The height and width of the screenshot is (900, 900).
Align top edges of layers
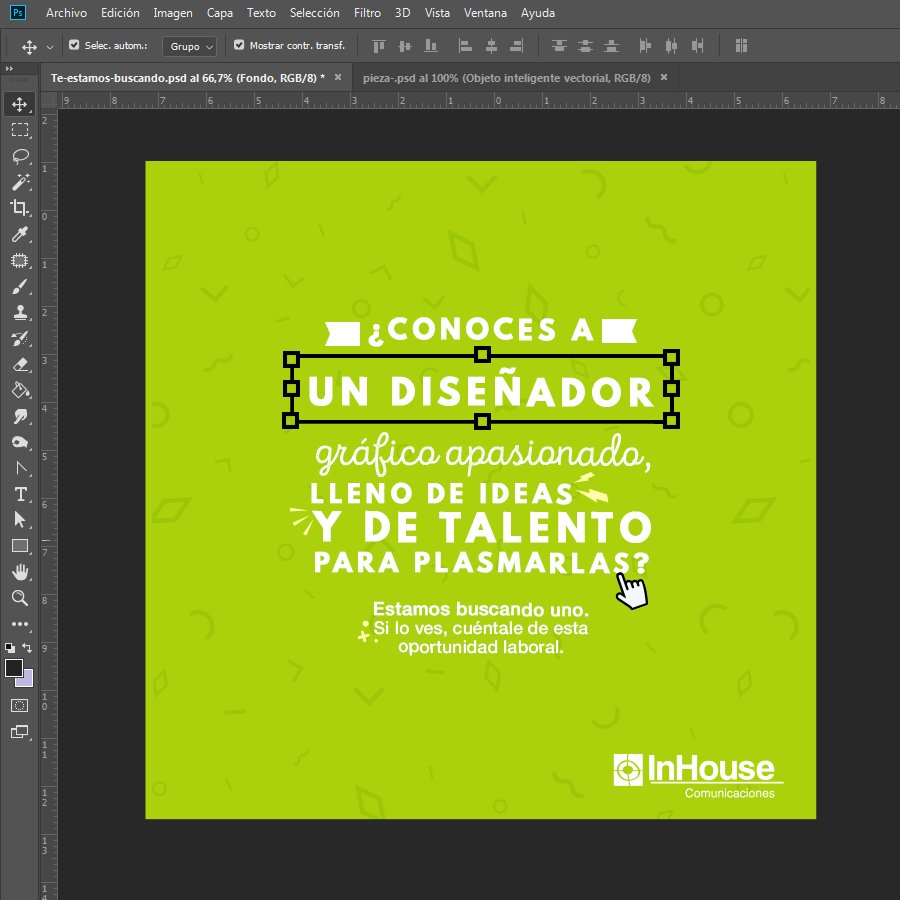click(379, 46)
